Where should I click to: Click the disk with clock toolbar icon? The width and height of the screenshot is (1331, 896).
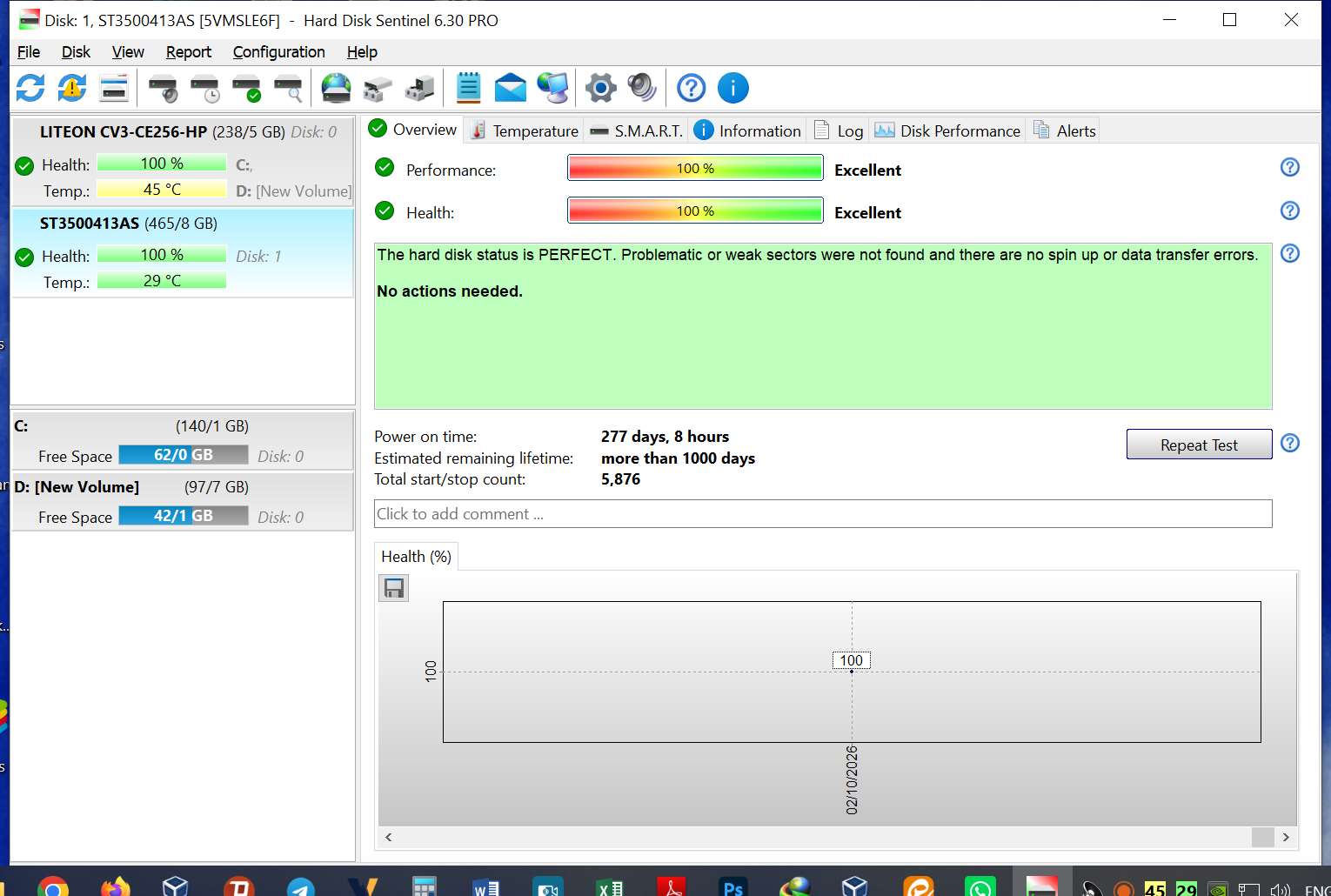coord(204,88)
